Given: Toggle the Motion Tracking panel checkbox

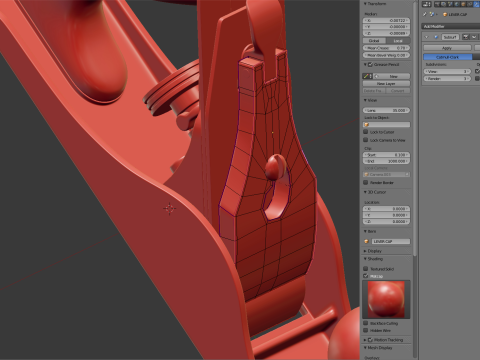Looking at the screenshot, I should coord(370,340).
